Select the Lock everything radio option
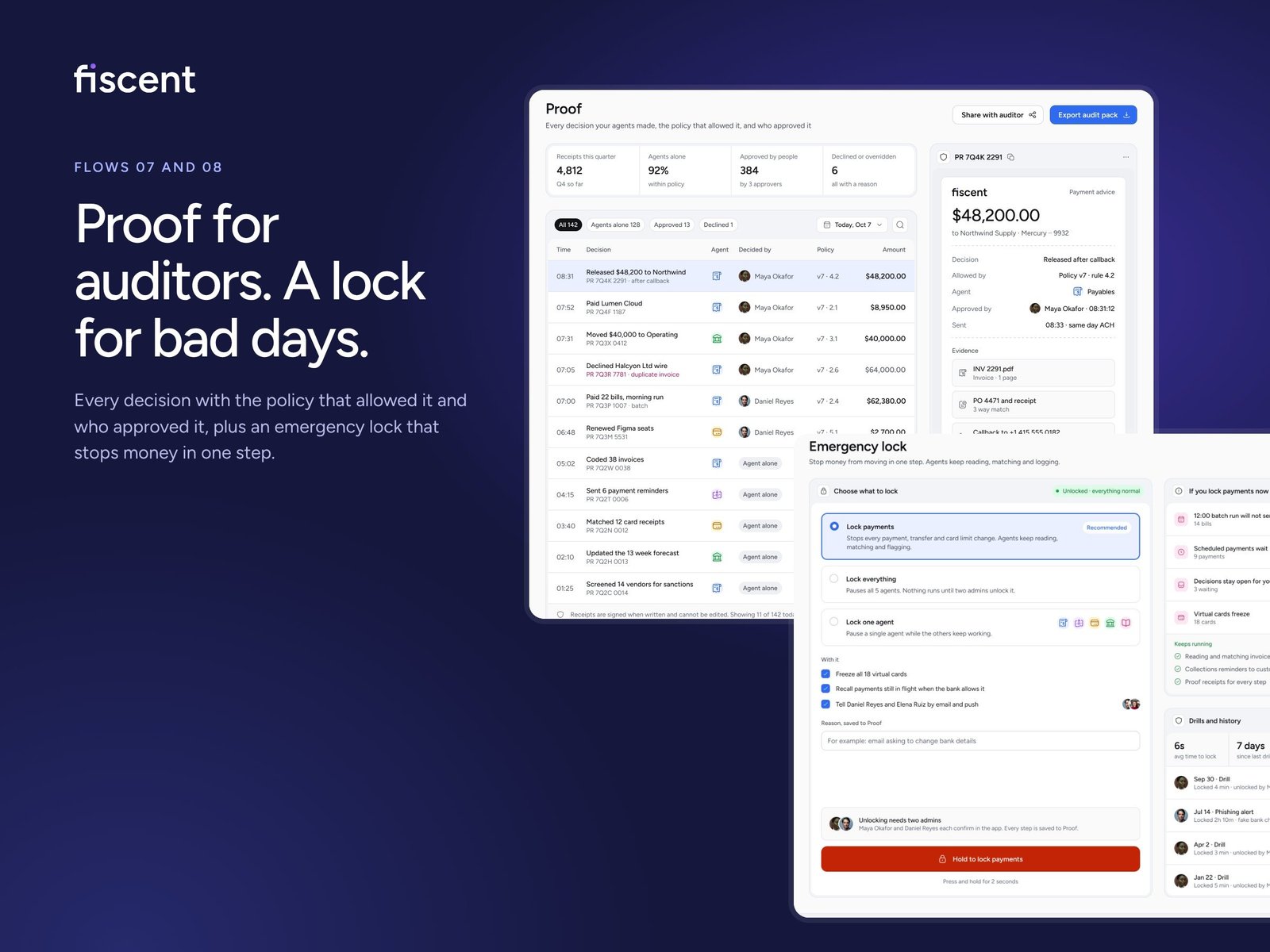The image size is (1270, 952). [833, 578]
